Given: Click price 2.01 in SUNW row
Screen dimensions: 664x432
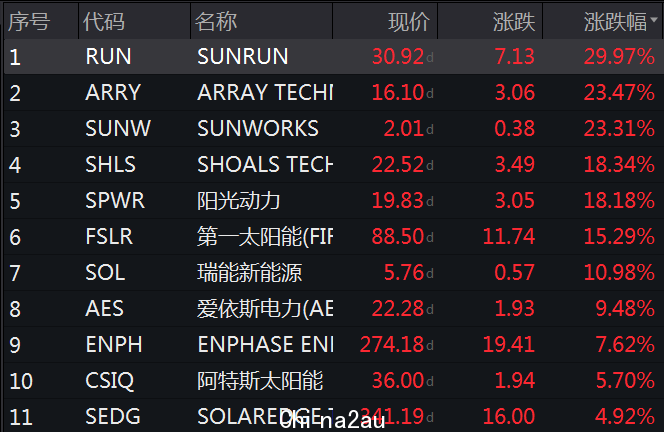Looking at the screenshot, I should (x=404, y=128).
